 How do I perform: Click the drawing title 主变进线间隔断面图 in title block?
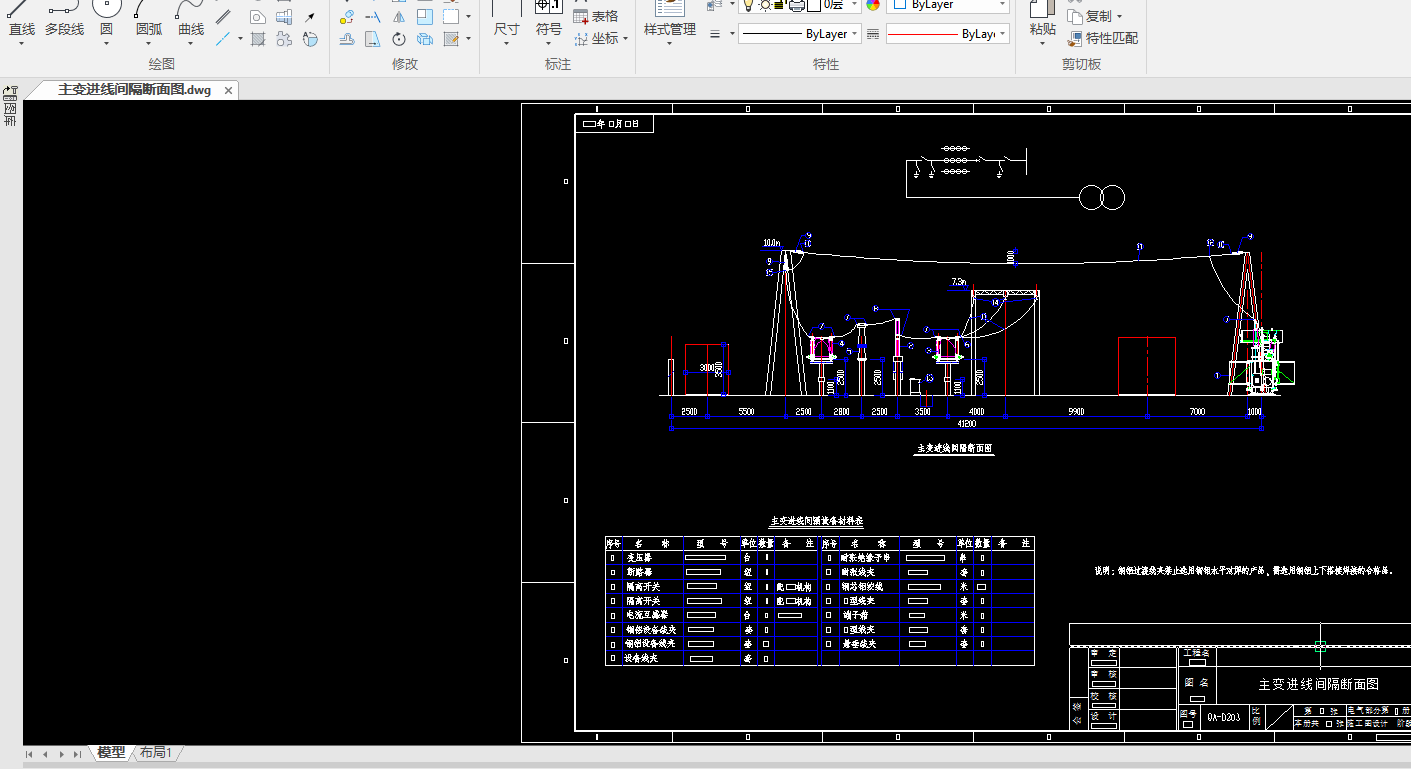coord(1318,684)
